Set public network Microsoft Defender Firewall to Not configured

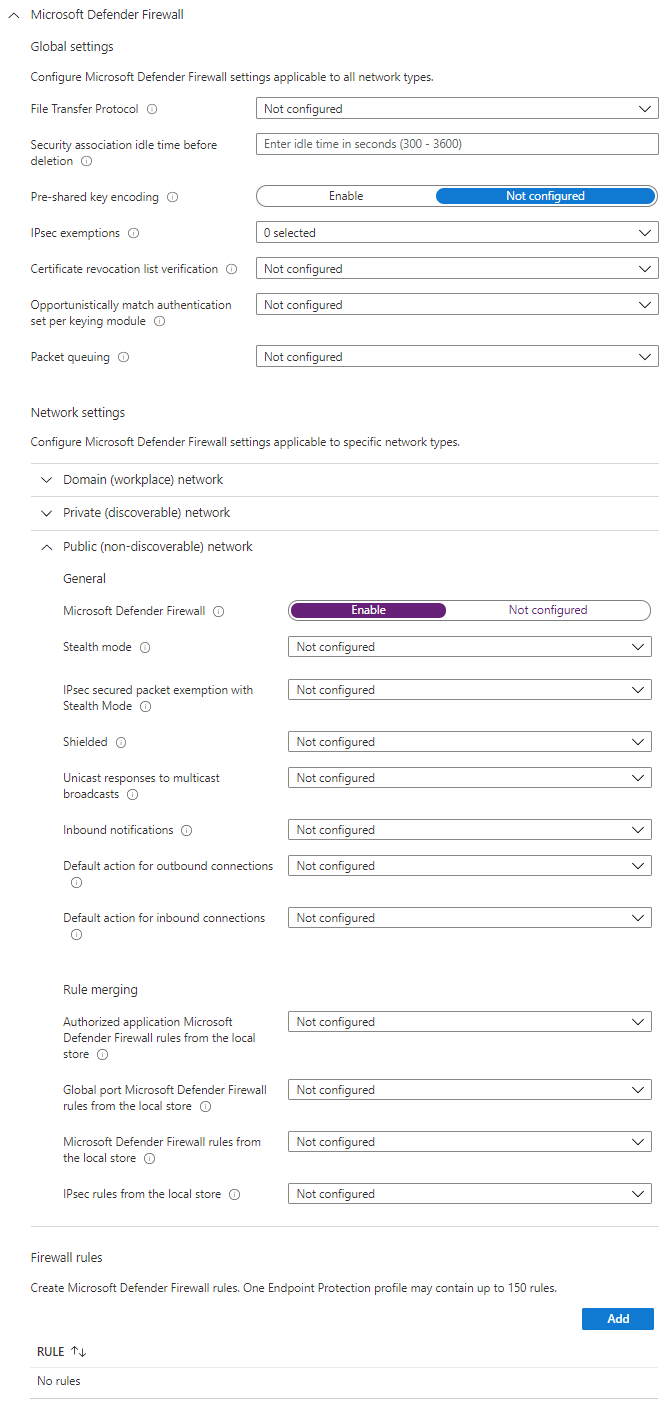coord(548,610)
